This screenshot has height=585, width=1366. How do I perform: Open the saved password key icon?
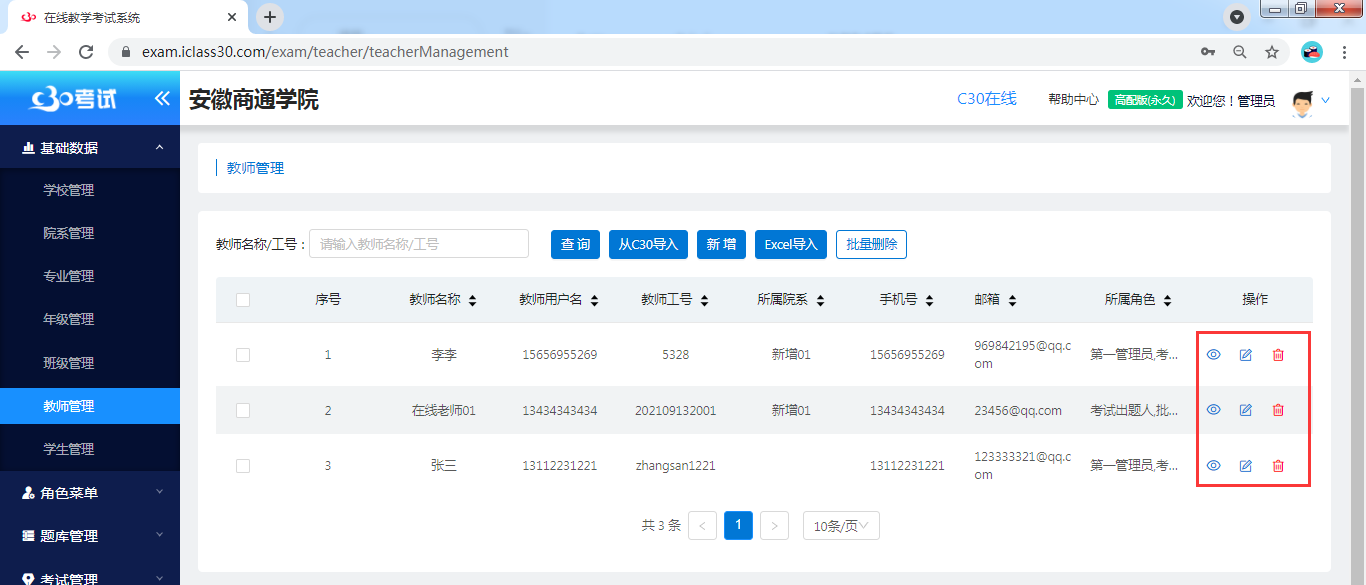(x=1208, y=52)
